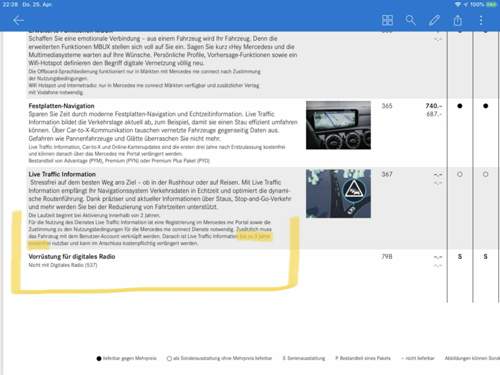Tap the navigation display photo thumbnail
Viewport: 500px width, 375px height.
tap(338, 125)
